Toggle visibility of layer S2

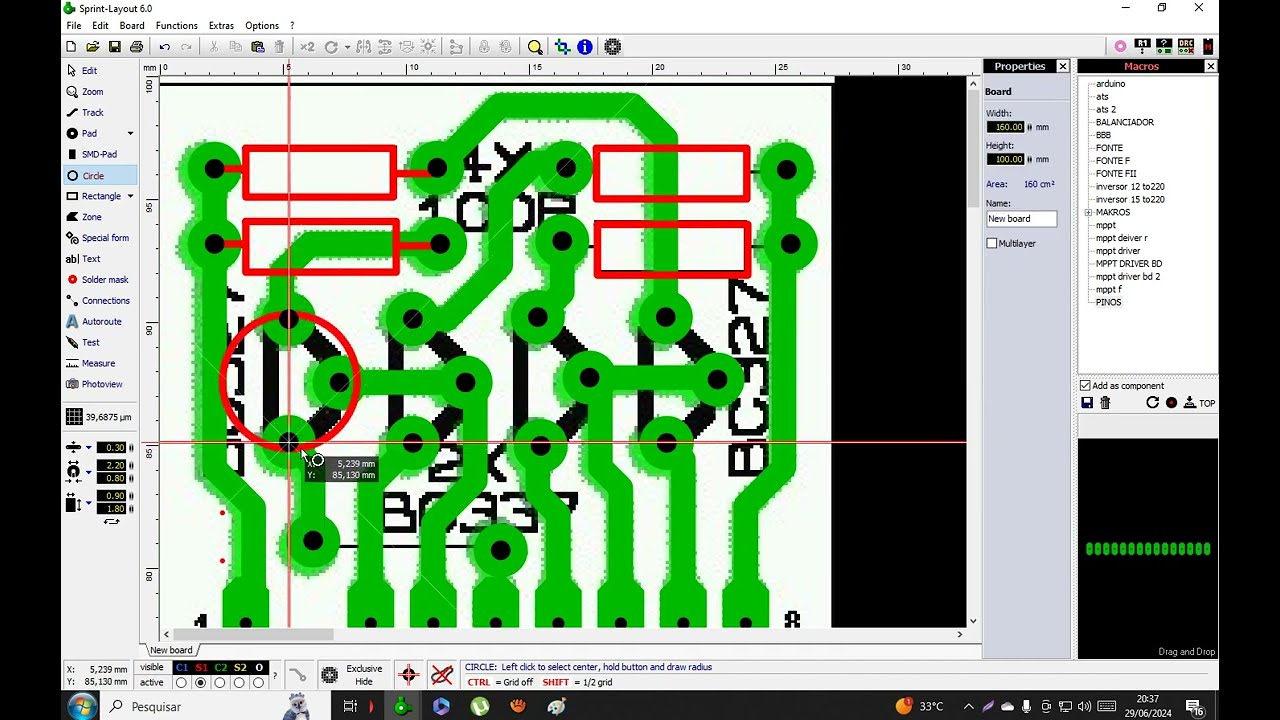coord(240,668)
